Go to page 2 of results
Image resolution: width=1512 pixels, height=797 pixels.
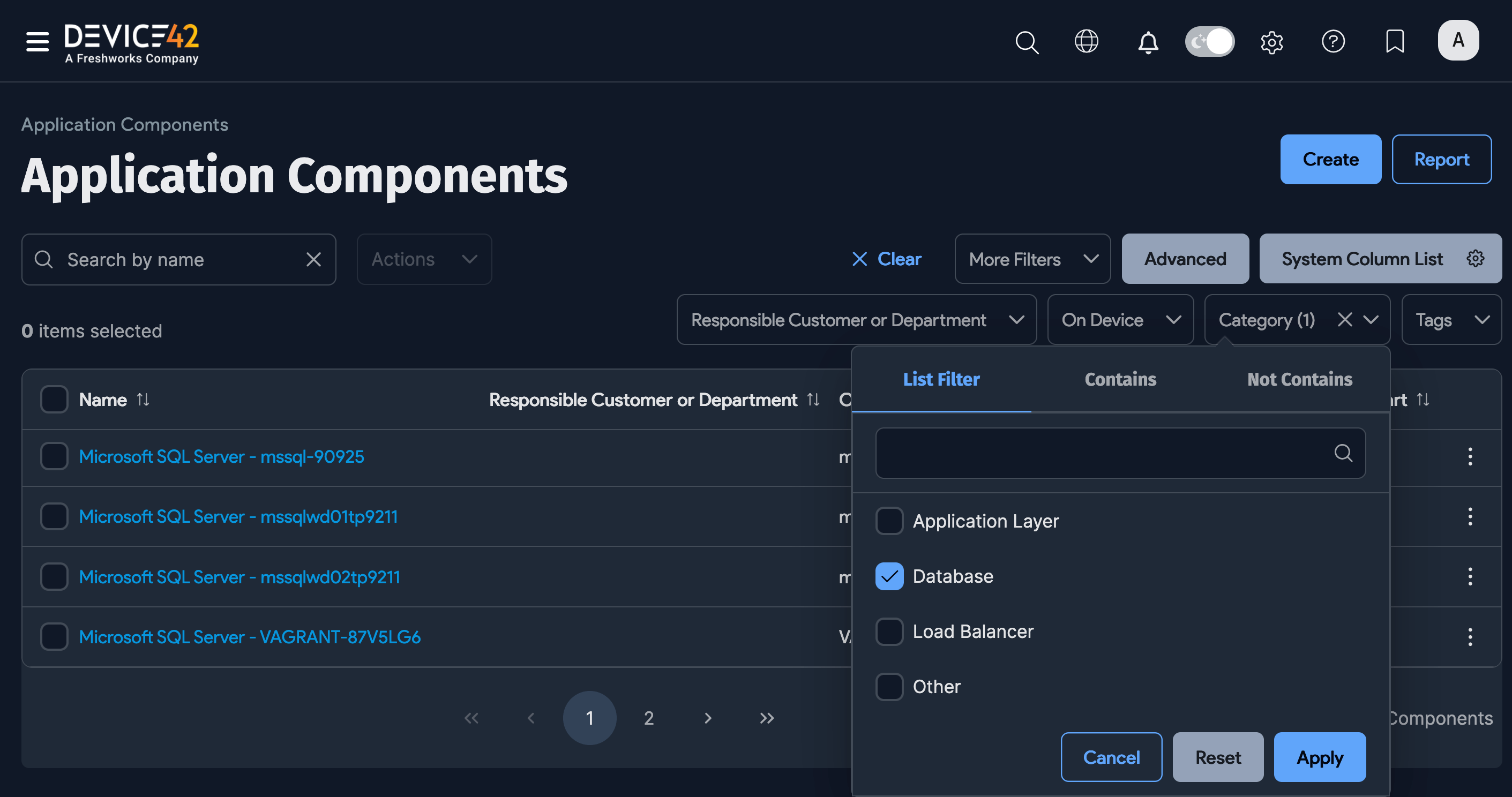649,717
